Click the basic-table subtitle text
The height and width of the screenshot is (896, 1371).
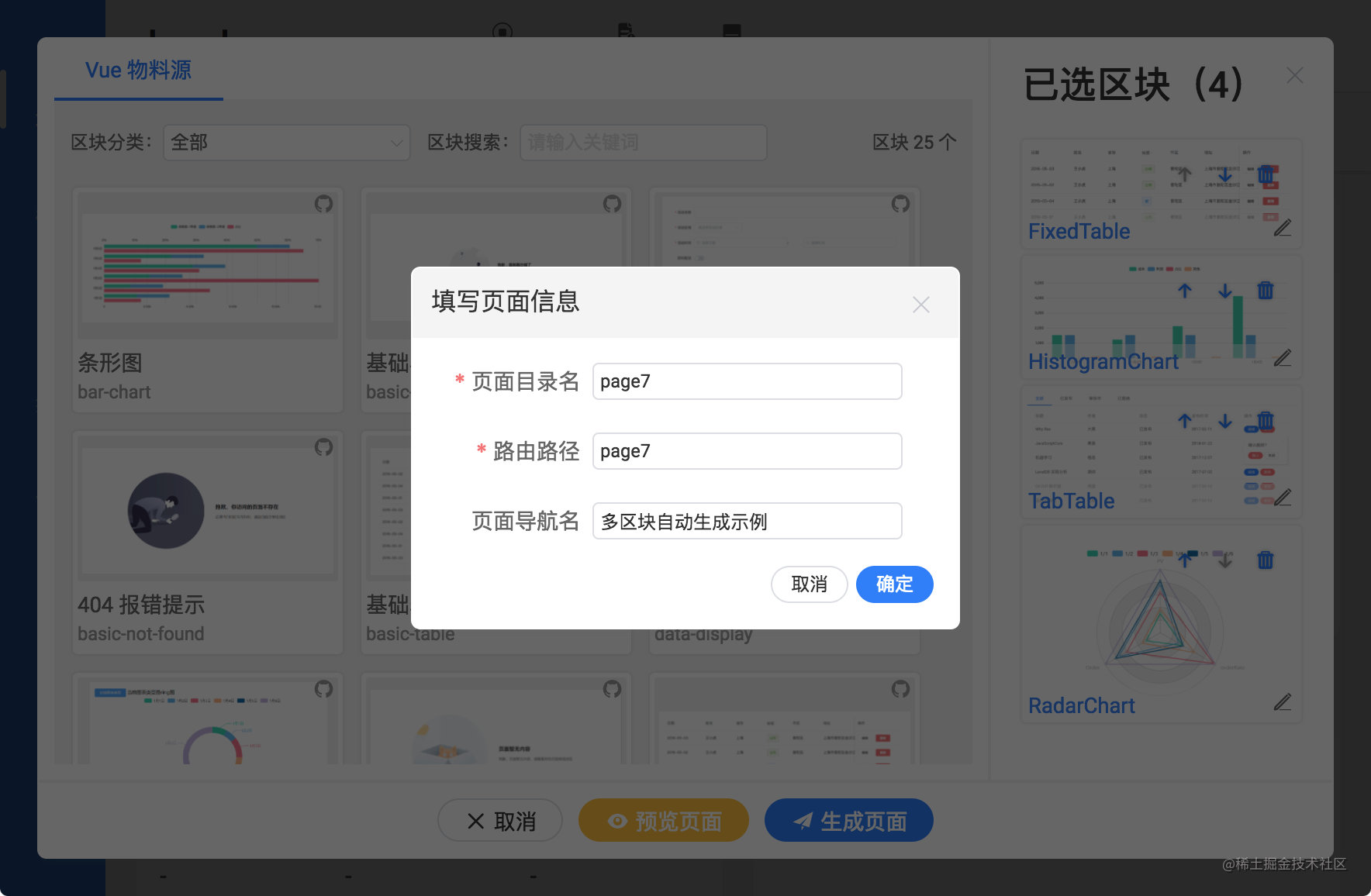pos(410,635)
